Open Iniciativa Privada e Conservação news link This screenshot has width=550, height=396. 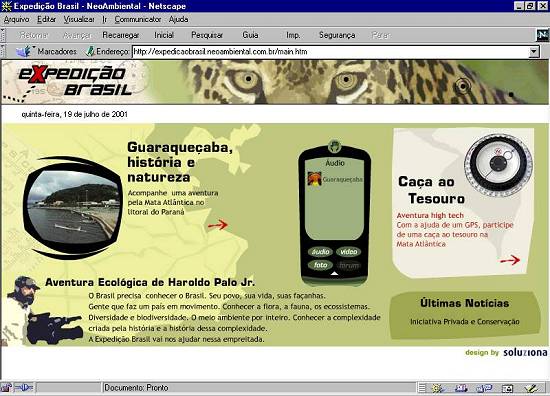click(x=465, y=322)
